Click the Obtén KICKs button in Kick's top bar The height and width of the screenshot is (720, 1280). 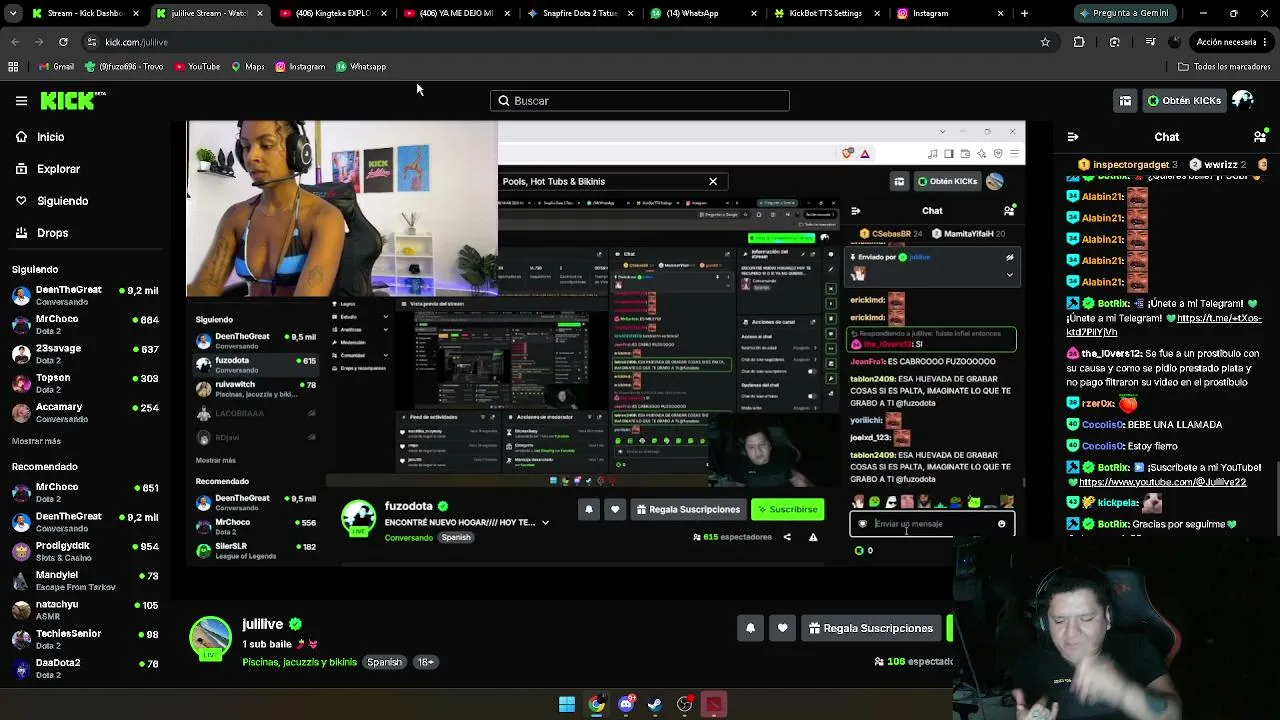pyautogui.click(x=1184, y=100)
